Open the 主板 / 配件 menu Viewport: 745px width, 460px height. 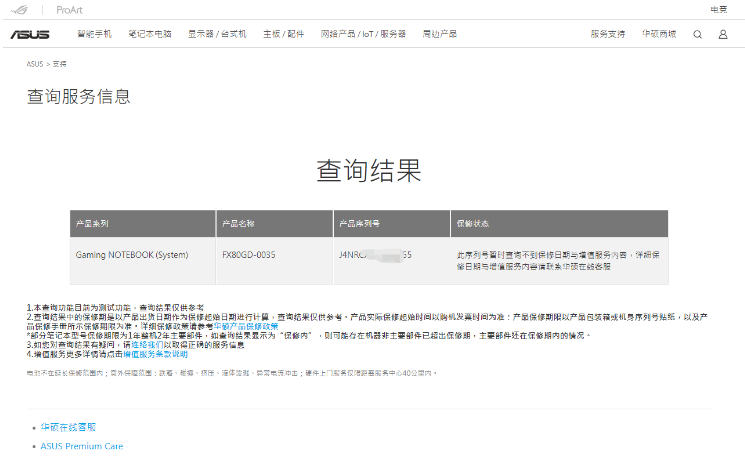[283, 34]
